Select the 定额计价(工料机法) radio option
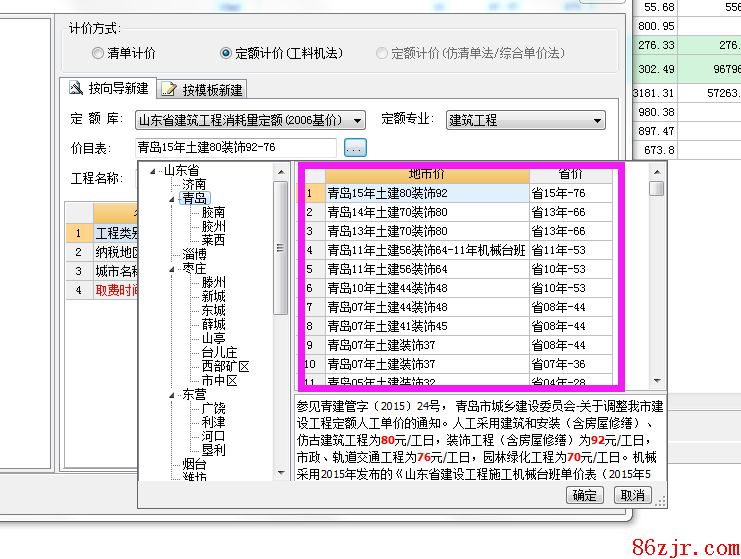 [x=225, y=53]
